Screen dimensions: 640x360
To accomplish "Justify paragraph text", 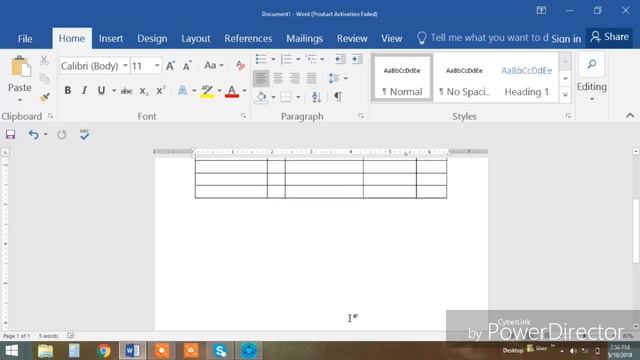I will (311, 78).
